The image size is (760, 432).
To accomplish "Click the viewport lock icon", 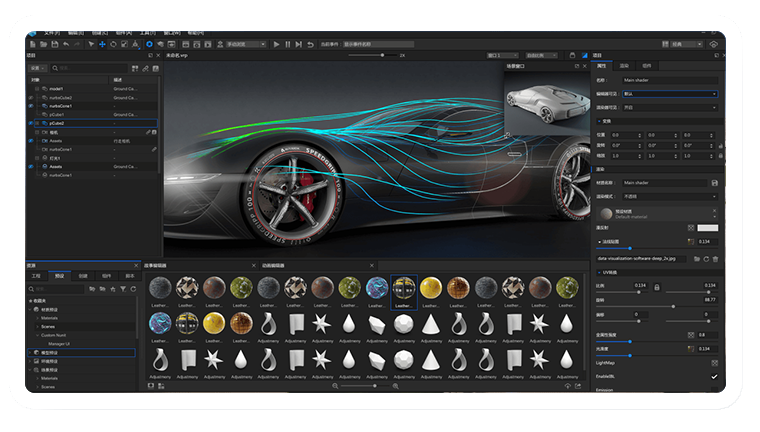I will 572,55.
